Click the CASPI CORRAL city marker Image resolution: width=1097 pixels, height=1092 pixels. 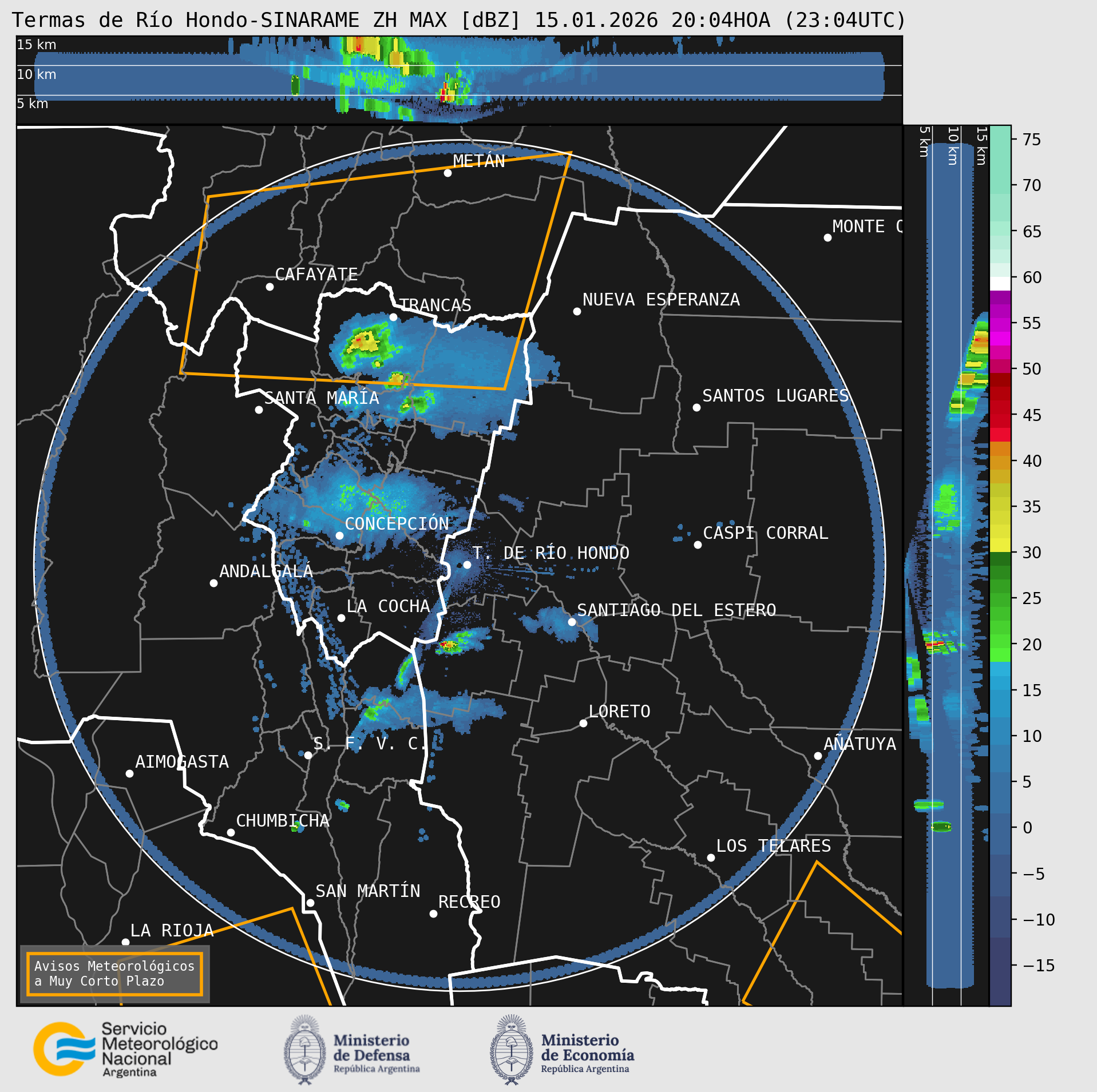[698, 545]
